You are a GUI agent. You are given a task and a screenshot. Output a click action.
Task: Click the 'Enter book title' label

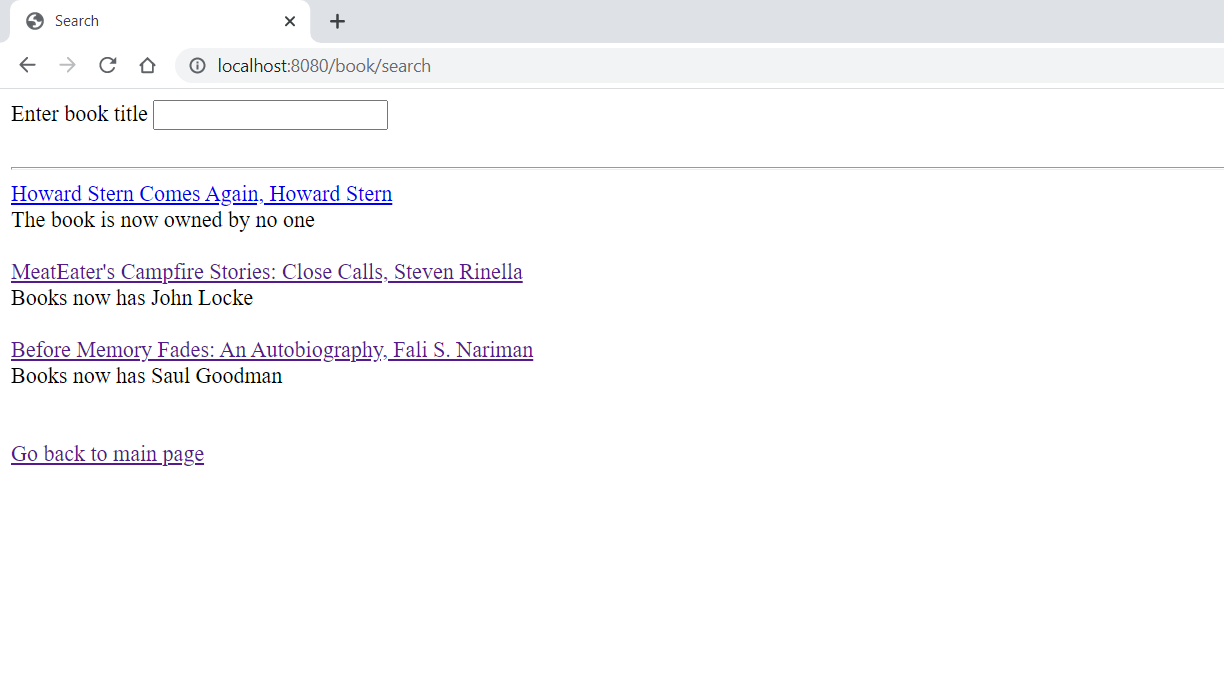[79, 114]
